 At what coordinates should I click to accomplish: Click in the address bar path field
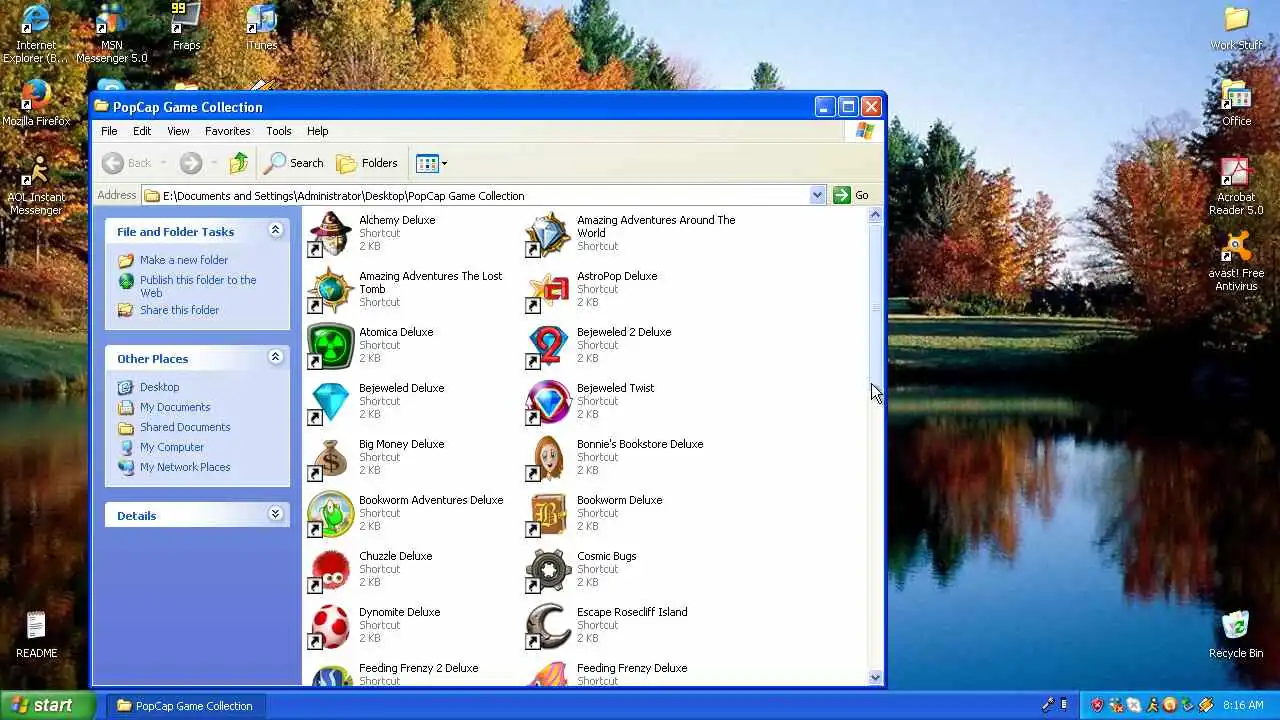point(476,195)
